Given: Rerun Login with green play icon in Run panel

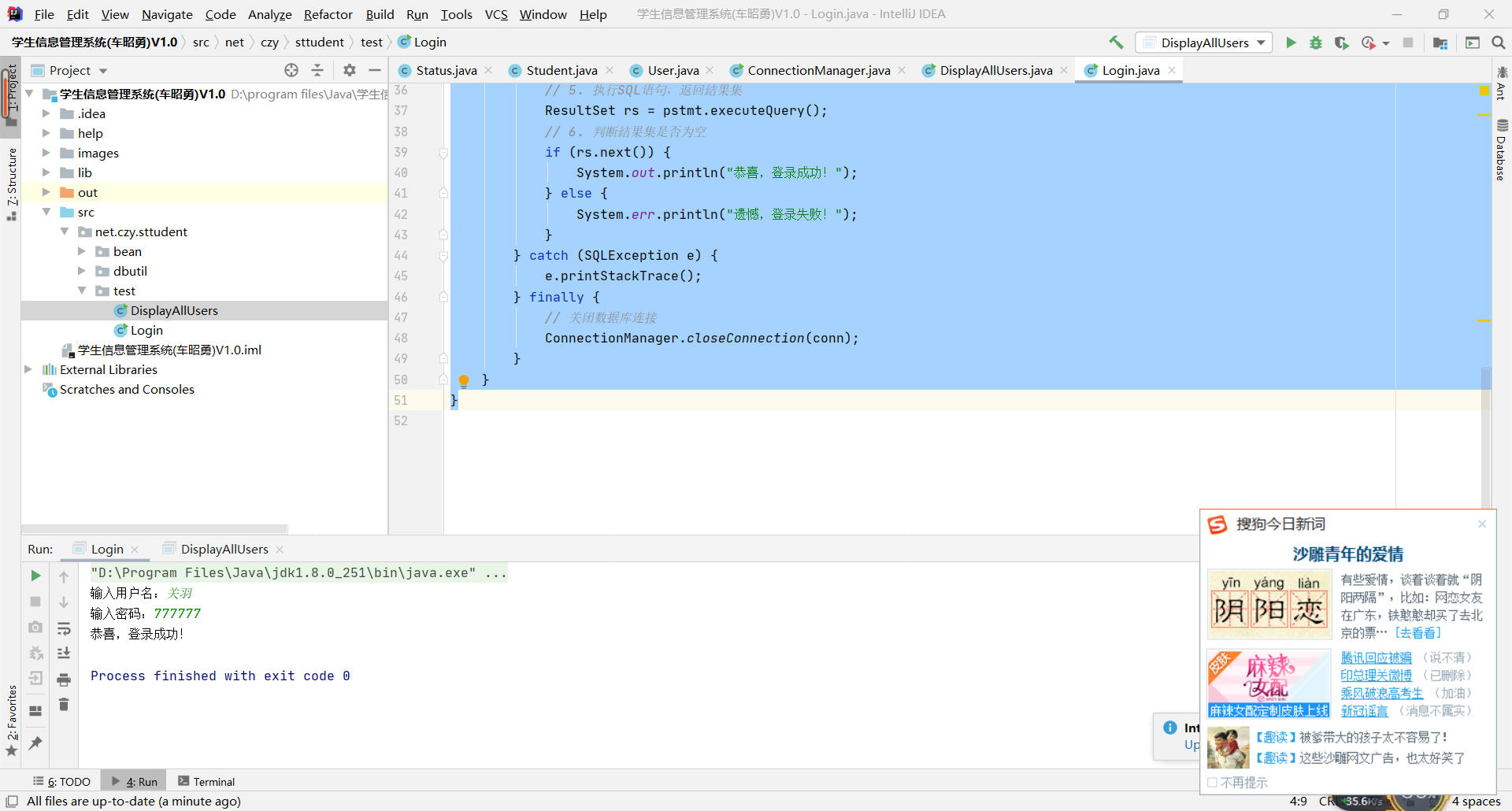Looking at the screenshot, I should click(x=35, y=576).
